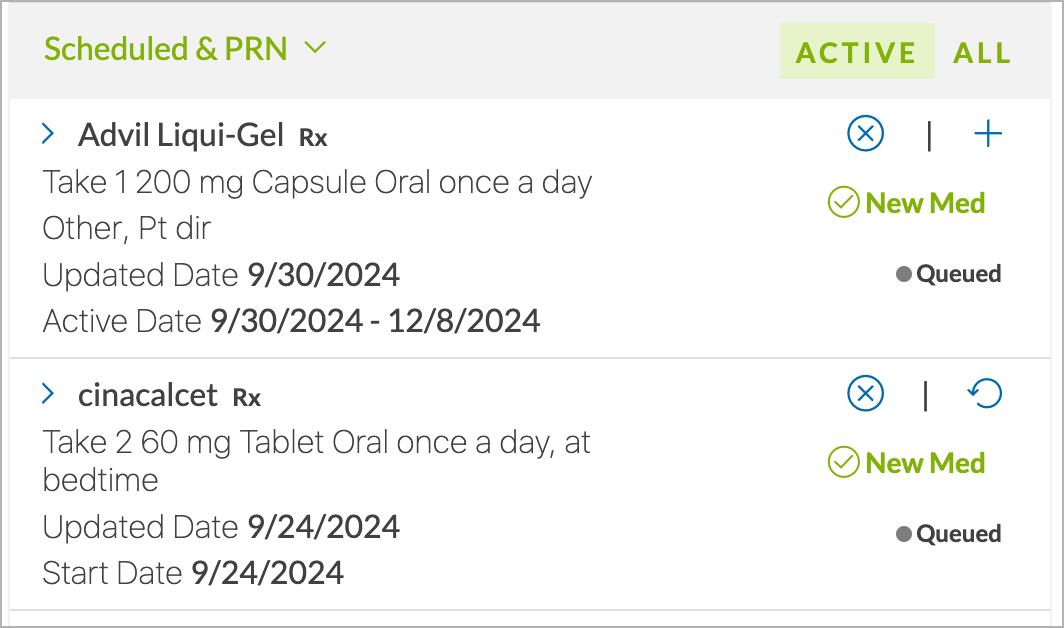Image resolution: width=1064 pixels, height=628 pixels.
Task: Click the Queued status dot for Advil Liqui-Gel
Action: click(x=903, y=274)
